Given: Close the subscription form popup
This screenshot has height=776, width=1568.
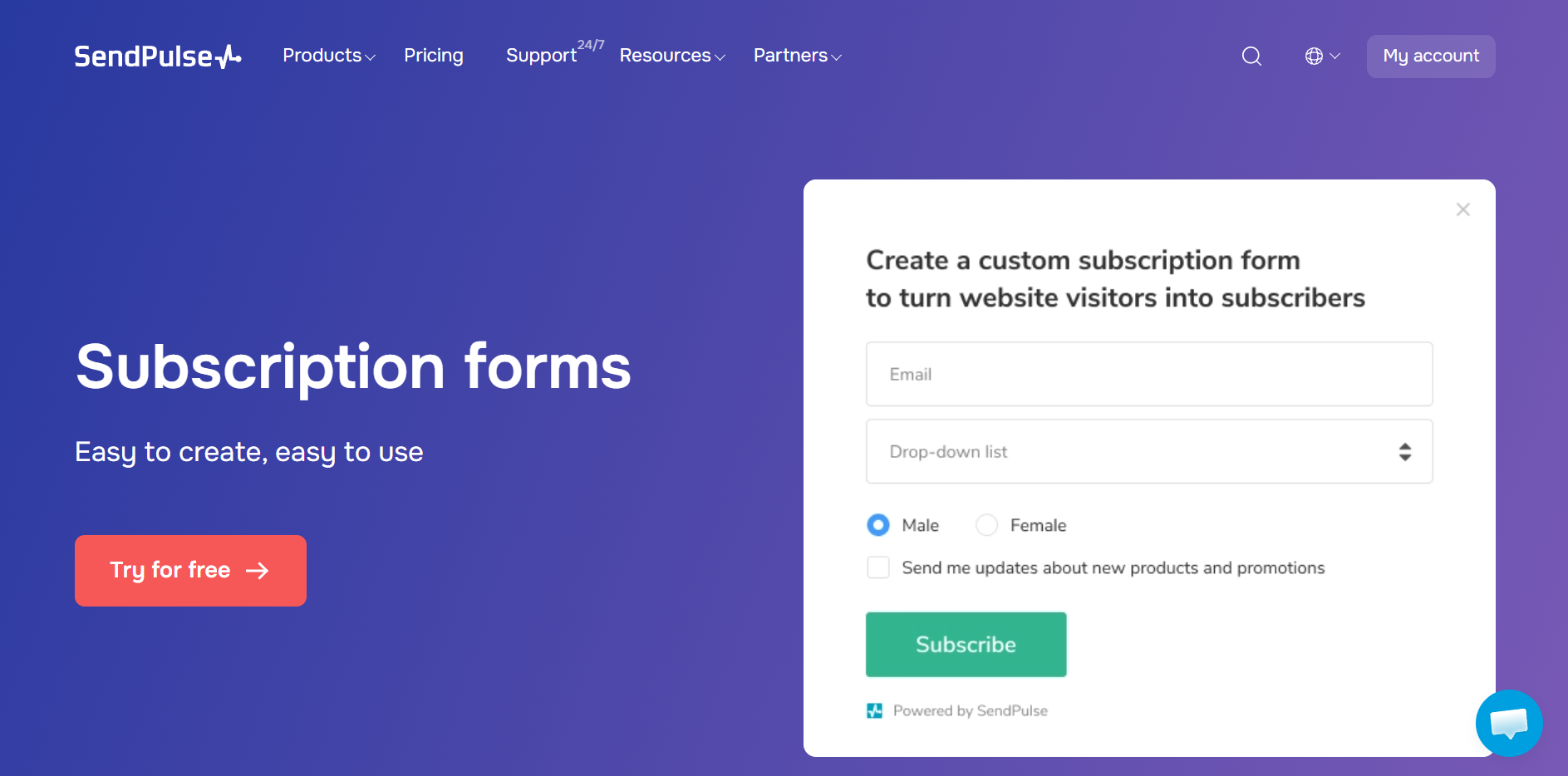Looking at the screenshot, I should [1463, 209].
